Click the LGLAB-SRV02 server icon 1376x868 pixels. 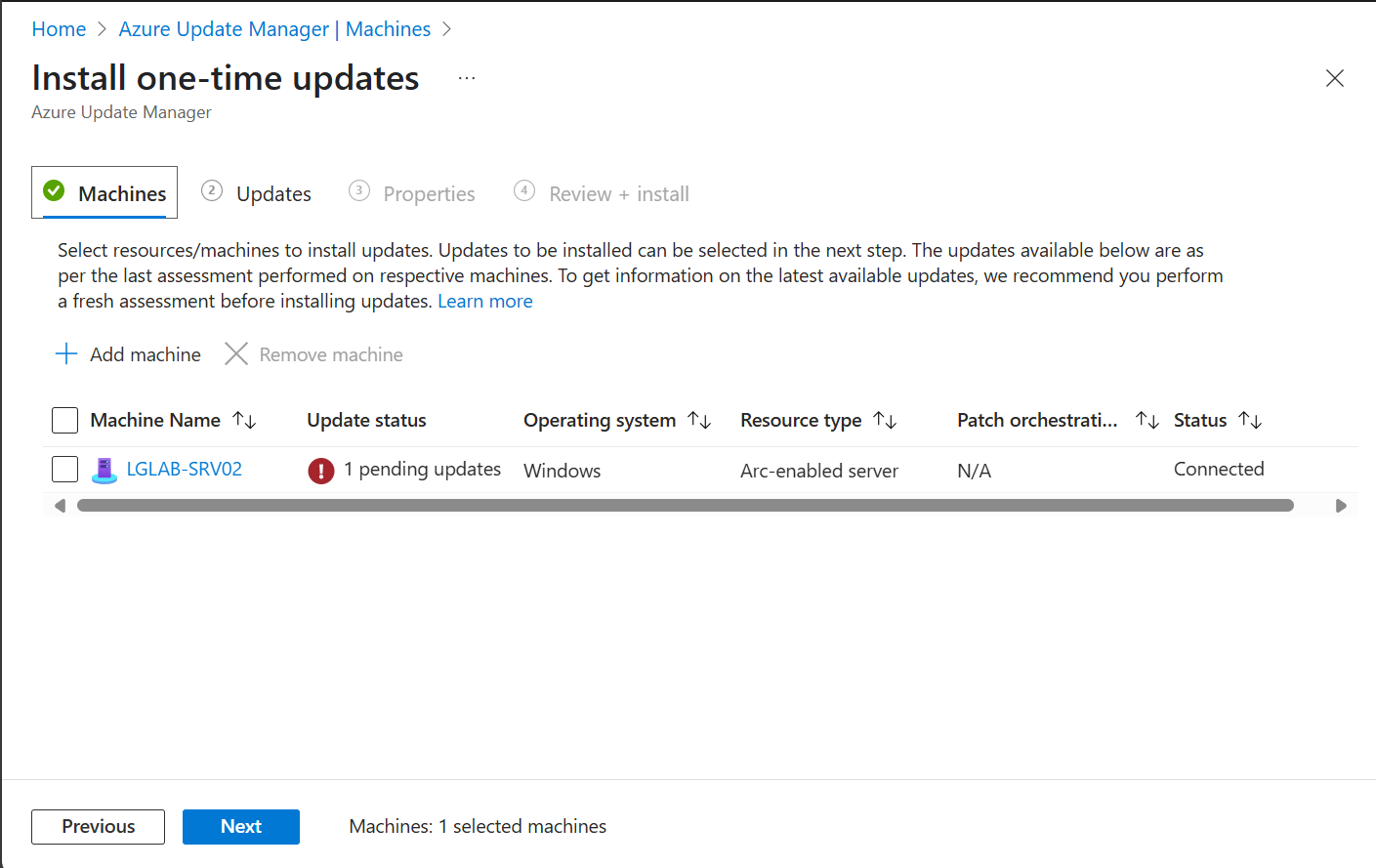pos(104,470)
